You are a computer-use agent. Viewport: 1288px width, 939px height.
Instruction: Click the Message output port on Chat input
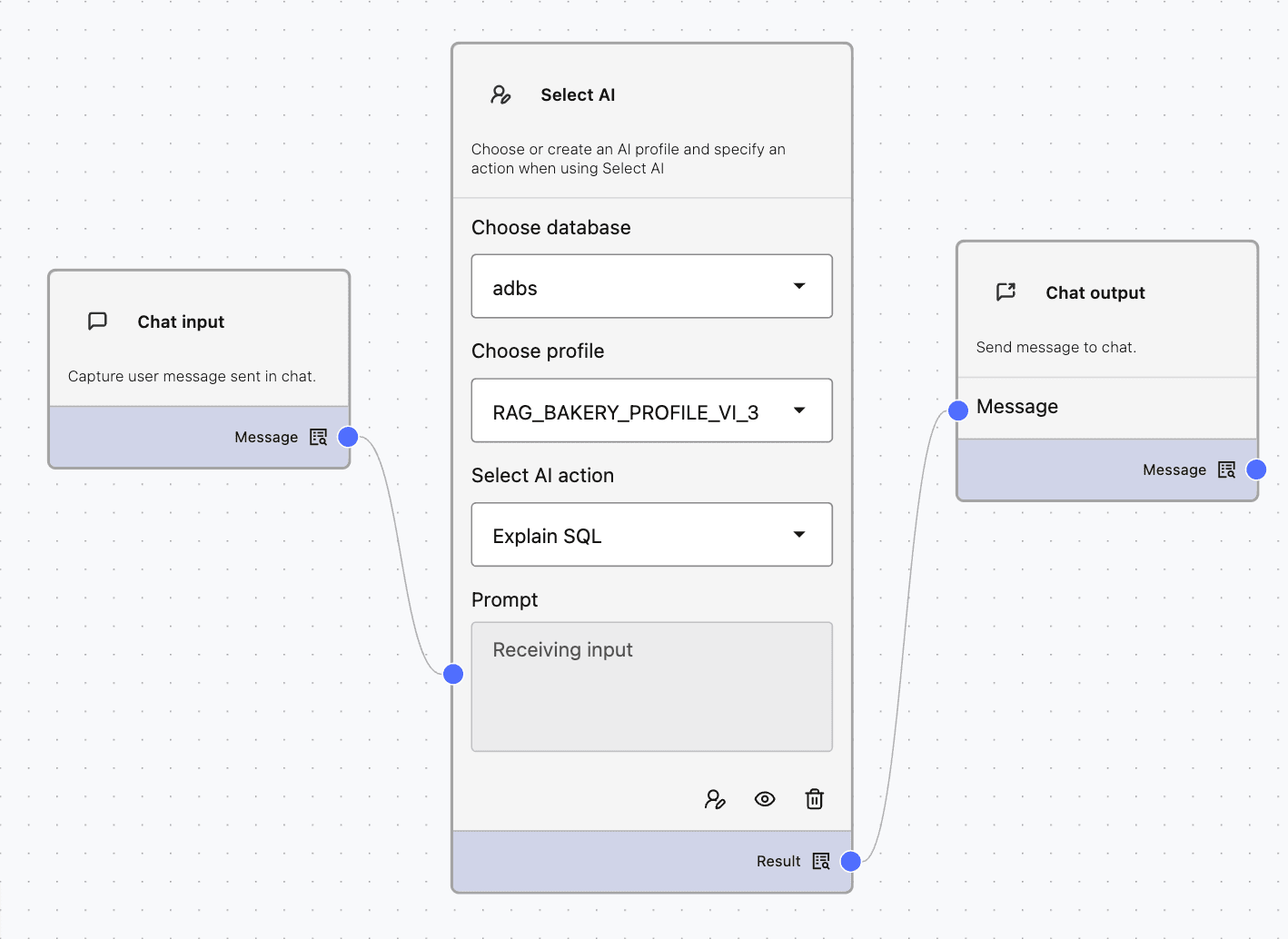tap(347, 437)
